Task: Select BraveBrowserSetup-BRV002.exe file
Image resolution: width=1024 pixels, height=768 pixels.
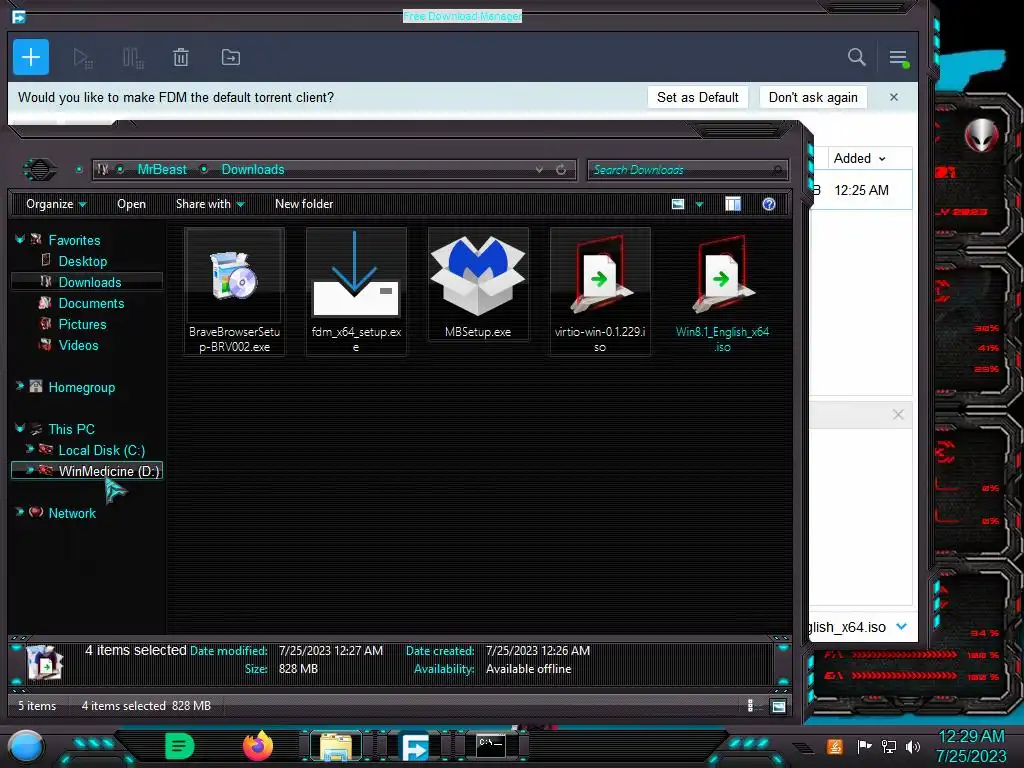Action: [234, 291]
